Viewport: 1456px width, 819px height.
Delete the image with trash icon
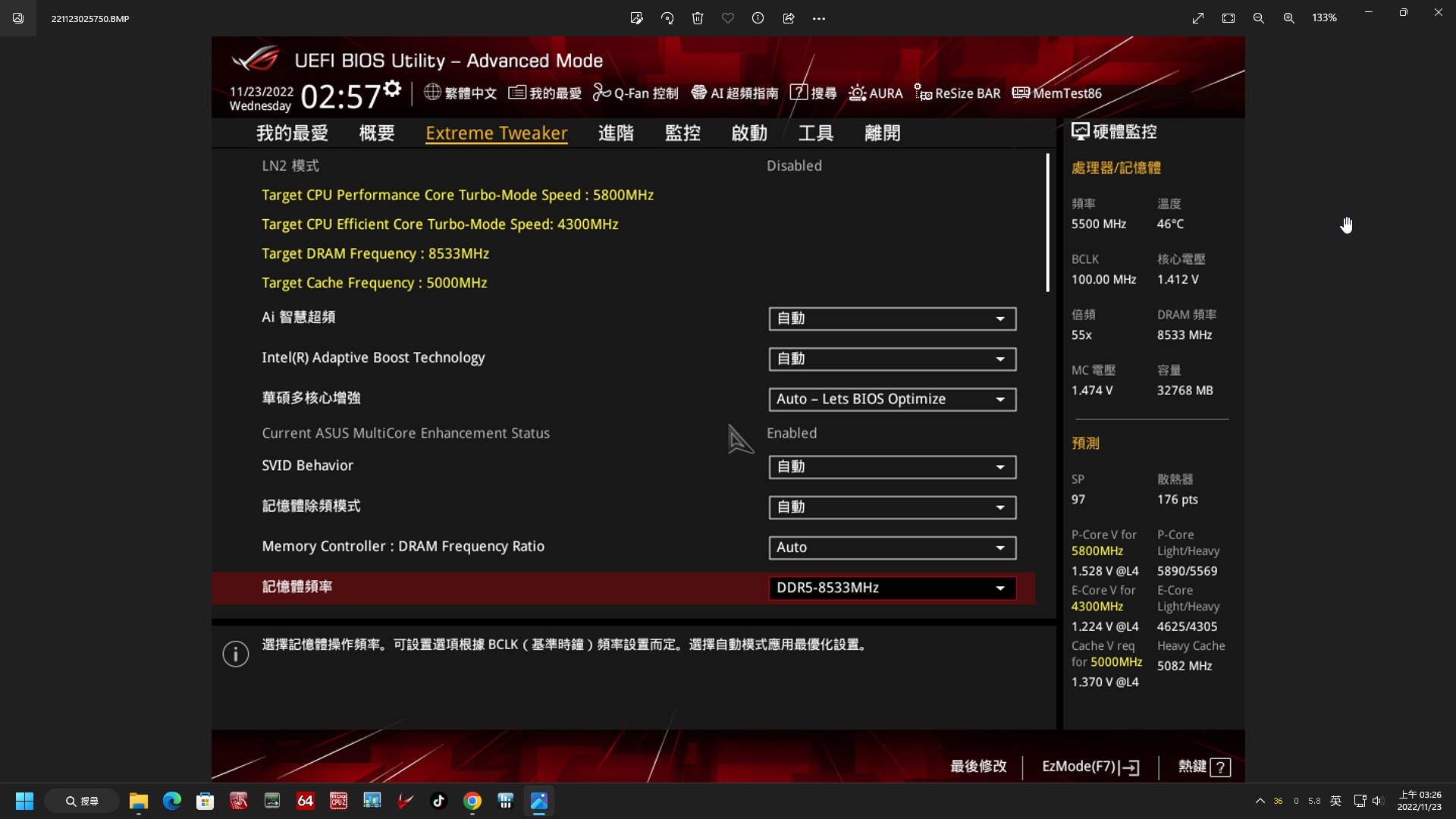(x=698, y=18)
